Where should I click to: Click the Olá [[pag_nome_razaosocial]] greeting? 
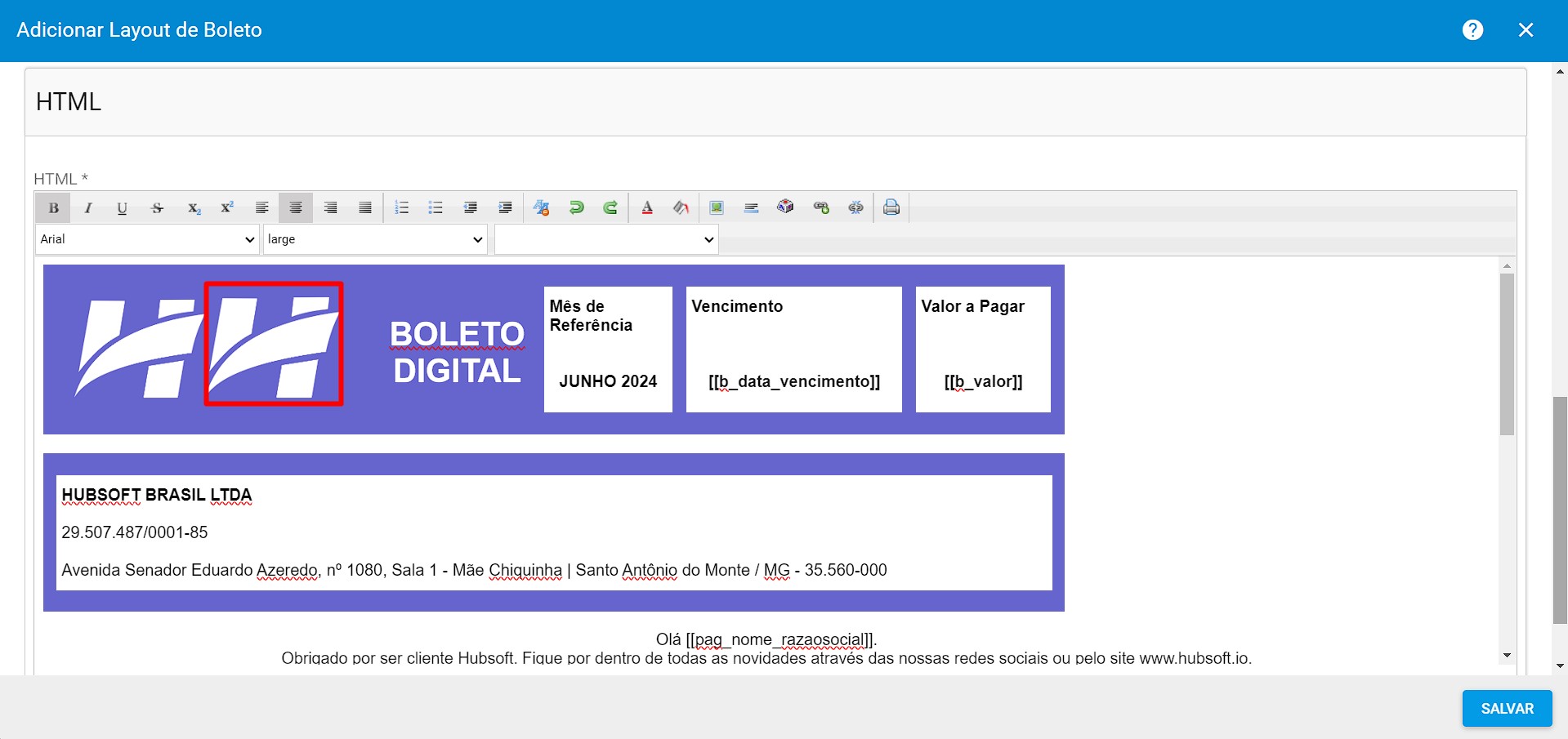766,639
